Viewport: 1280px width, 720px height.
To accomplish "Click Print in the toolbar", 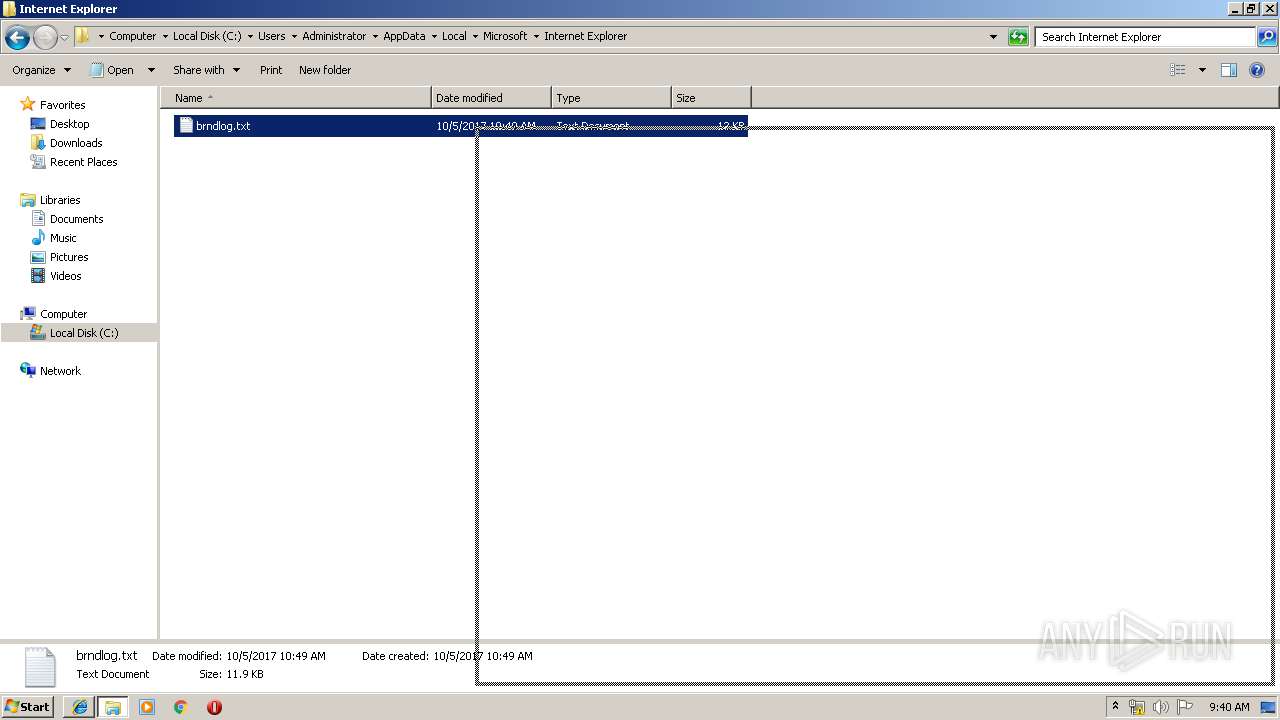I will [271, 70].
